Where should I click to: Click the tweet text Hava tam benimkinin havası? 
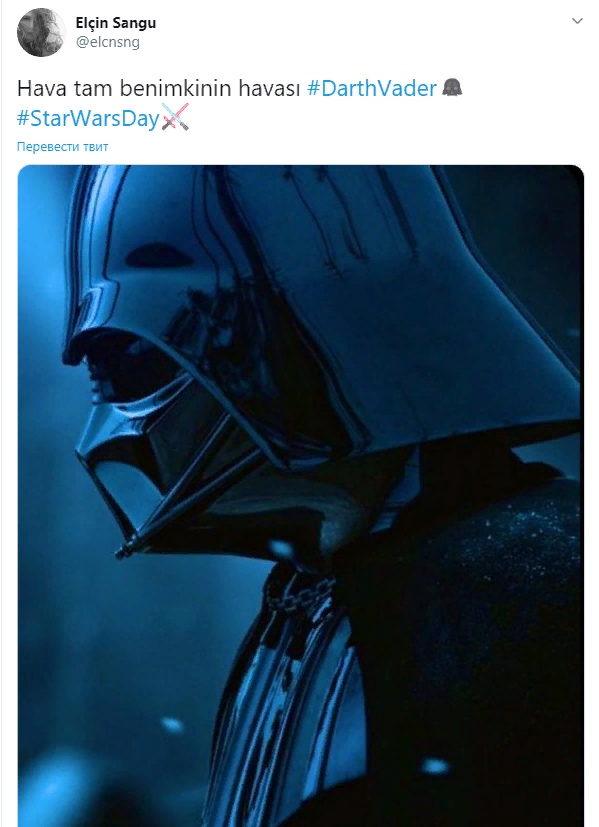click(x=159, y=88)
